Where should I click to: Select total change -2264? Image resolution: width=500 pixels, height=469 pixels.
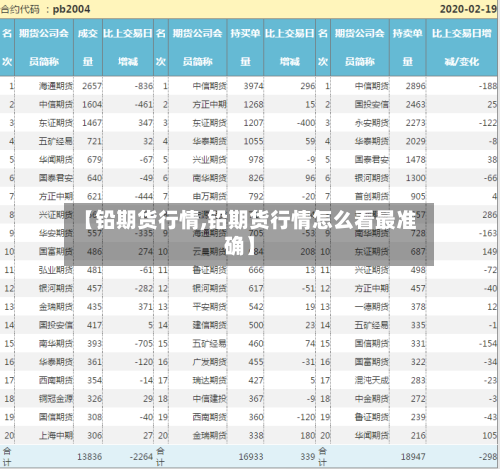point(141,457)
